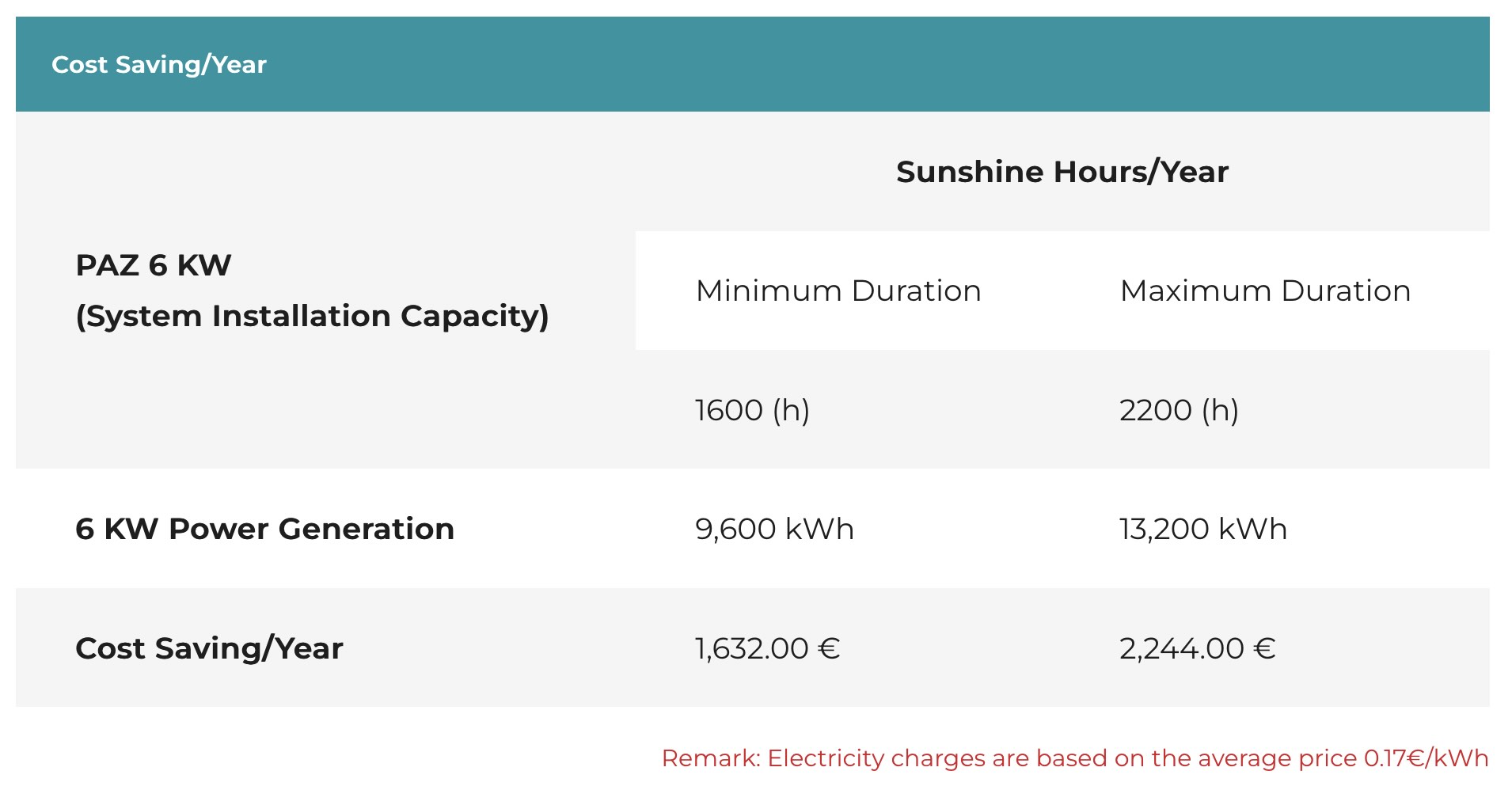Click the euro sign after 1,632.00

click(x=828, y=648)
